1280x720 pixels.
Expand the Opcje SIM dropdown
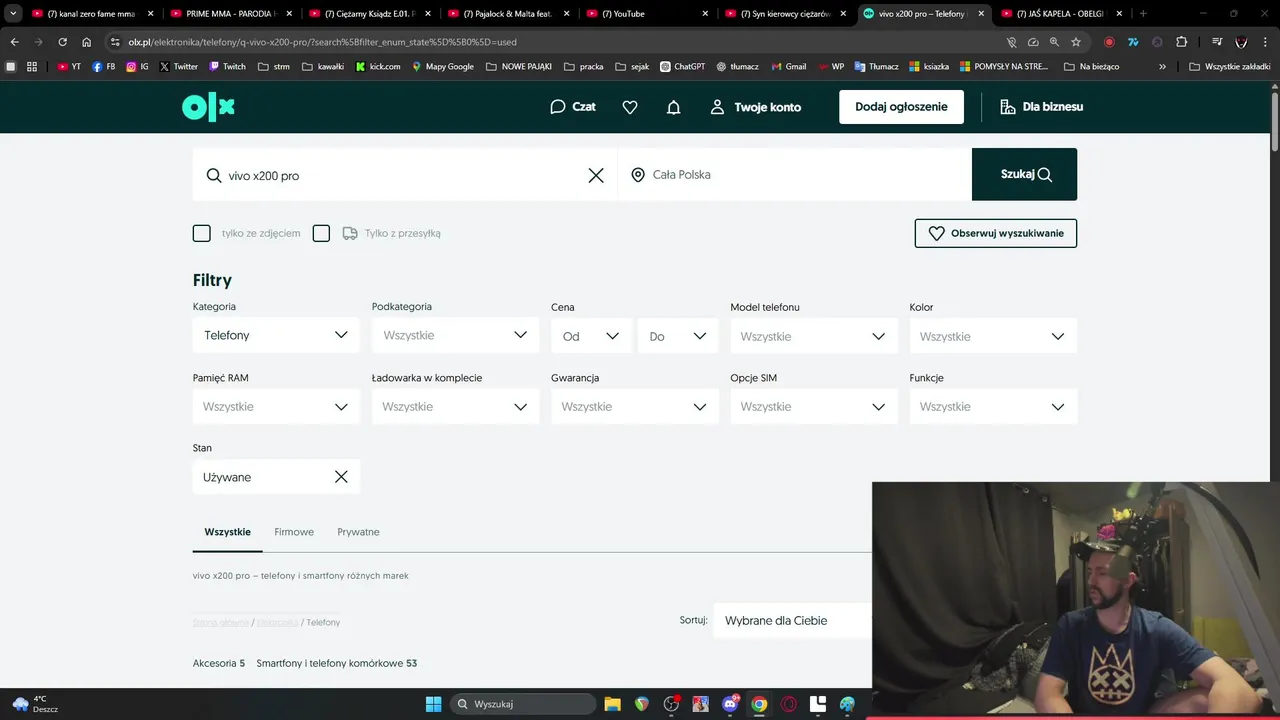coord(814,407)
